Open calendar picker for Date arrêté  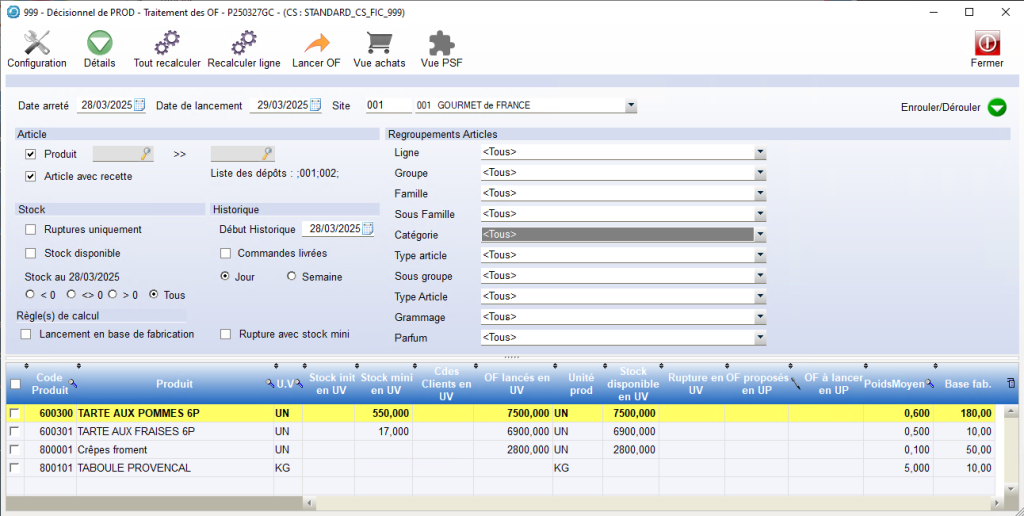(x=139, y=105)
